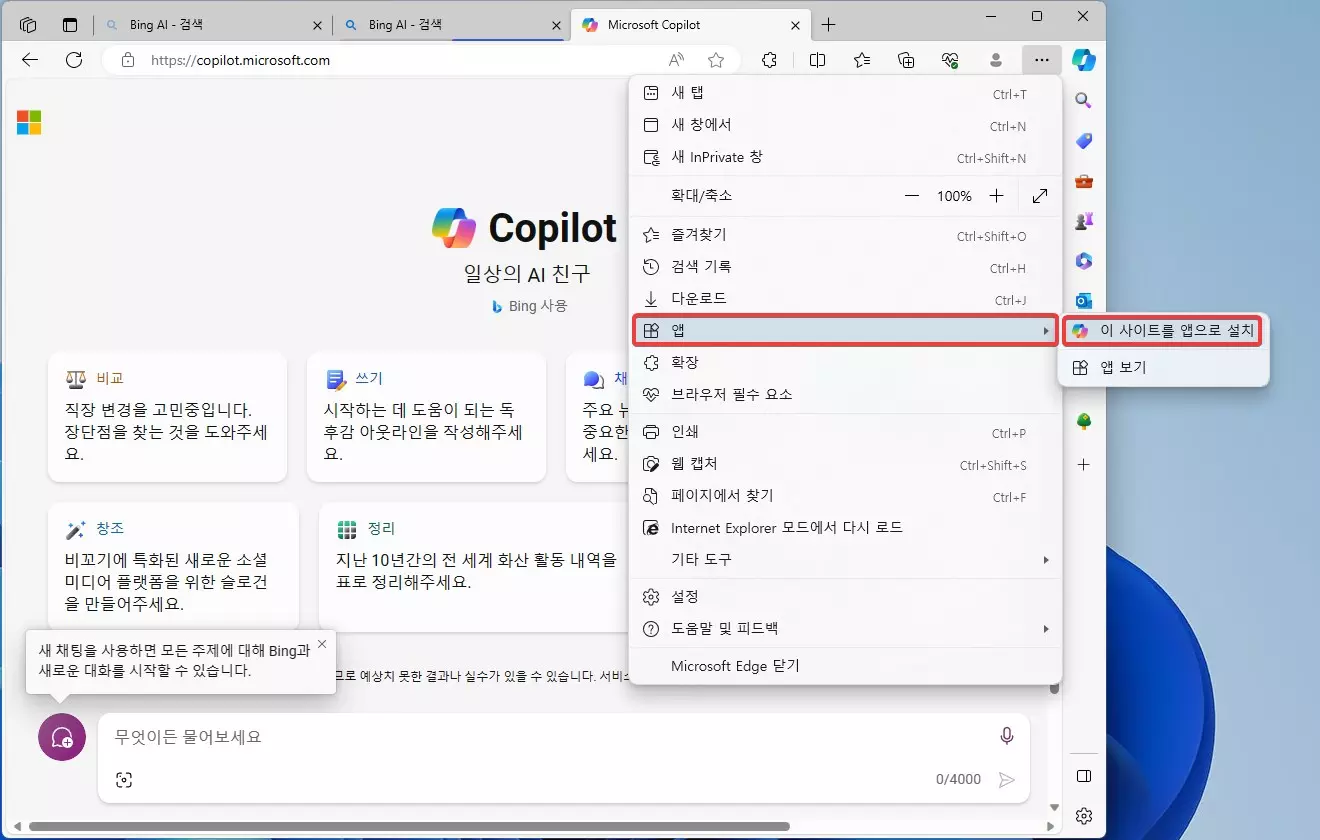This screenshot has width=1320, height=840.
Task: Open the favorites list toolbar icon
Action: click(862, 60)
